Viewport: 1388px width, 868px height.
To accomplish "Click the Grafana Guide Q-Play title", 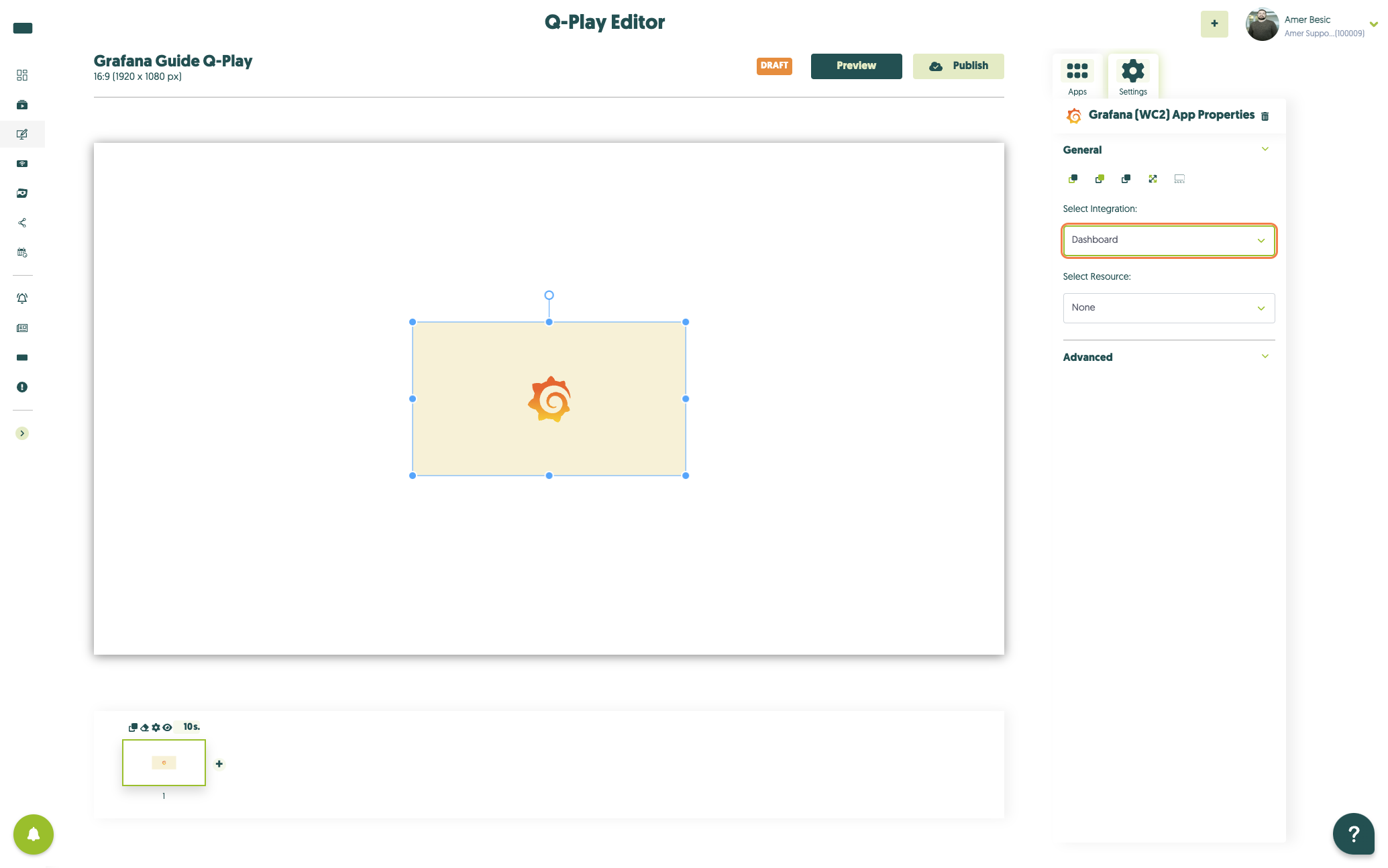I will (x=173, y=61).
